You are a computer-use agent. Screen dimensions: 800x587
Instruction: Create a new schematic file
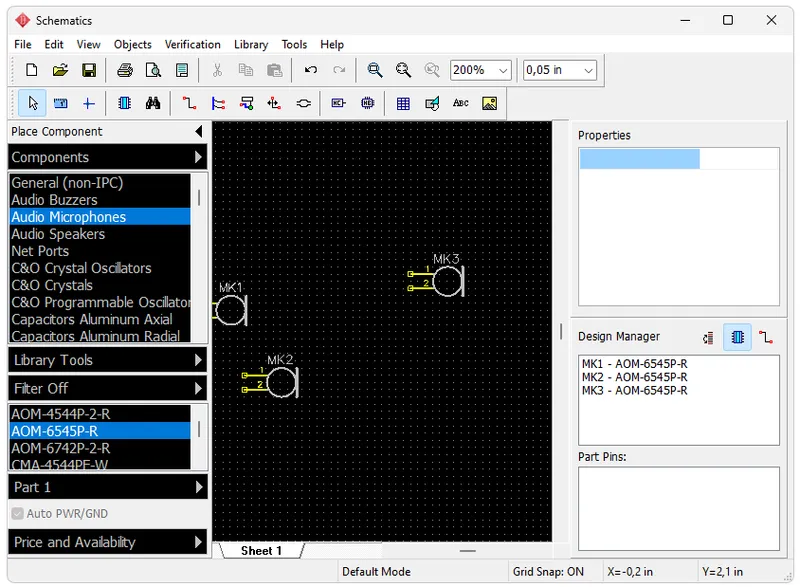pyautogui.click(x=32, y=70)
